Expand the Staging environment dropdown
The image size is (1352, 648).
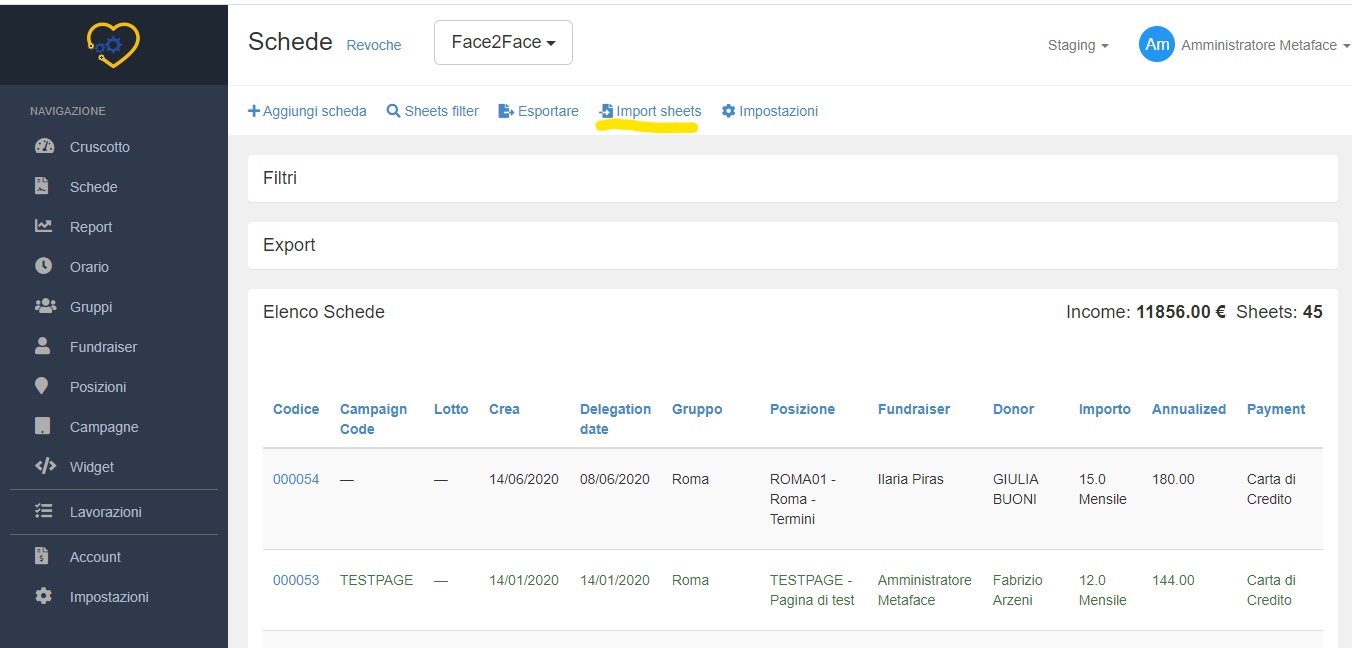point(1077,45)
